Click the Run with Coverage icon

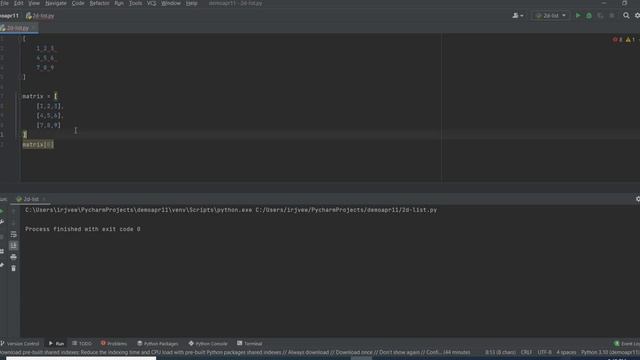pyautogui.click(x=600, y=16)
